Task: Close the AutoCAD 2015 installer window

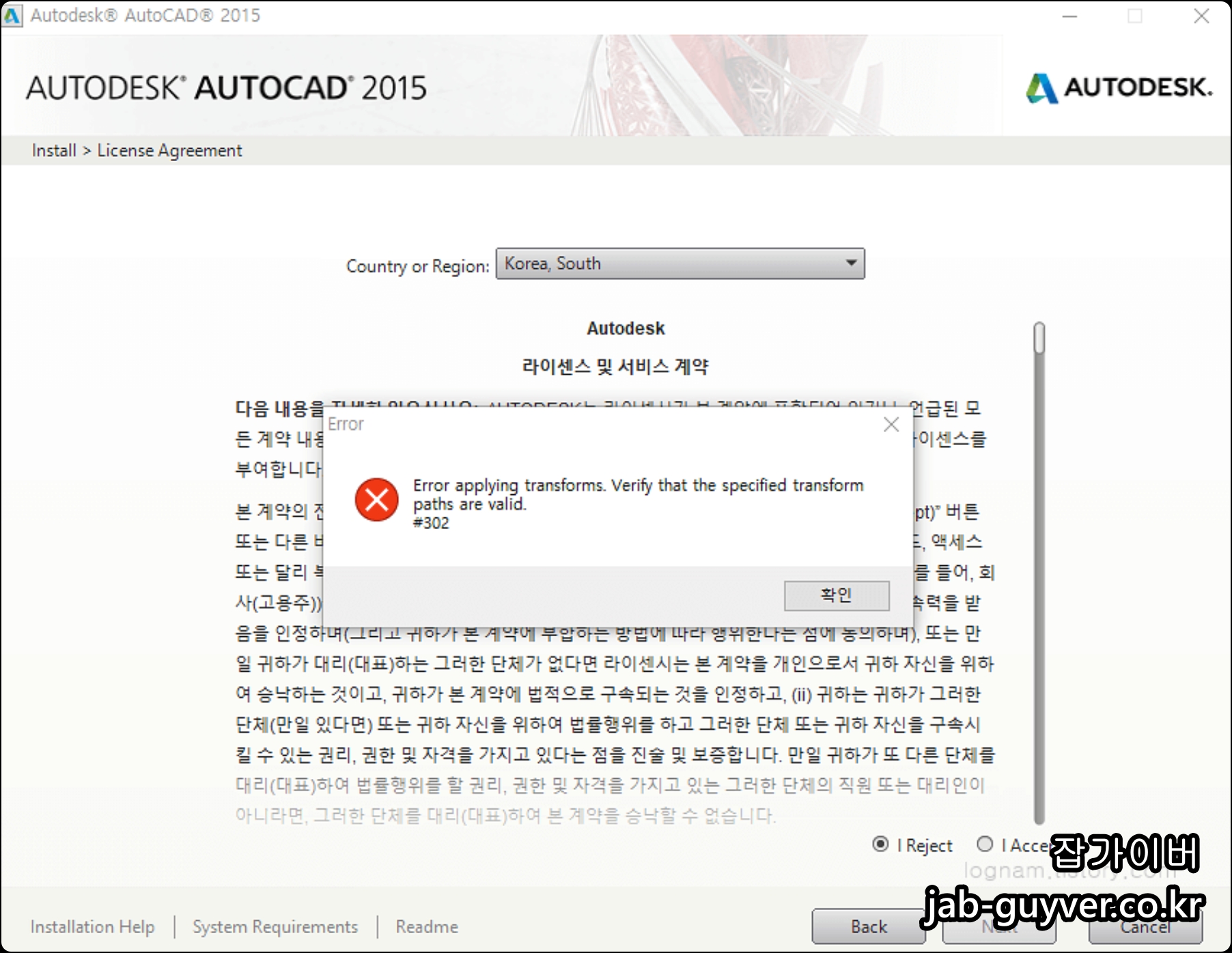Action: coord(1201,16)
